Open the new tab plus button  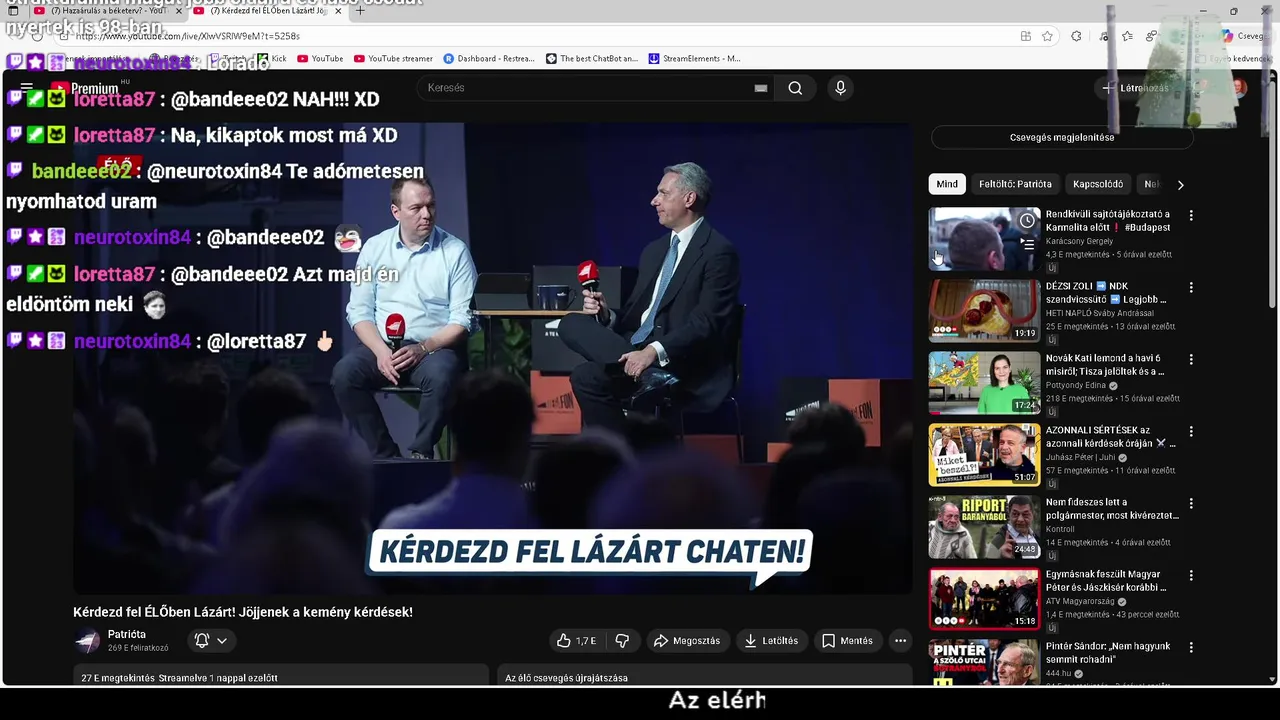click(x=360, y=11)
